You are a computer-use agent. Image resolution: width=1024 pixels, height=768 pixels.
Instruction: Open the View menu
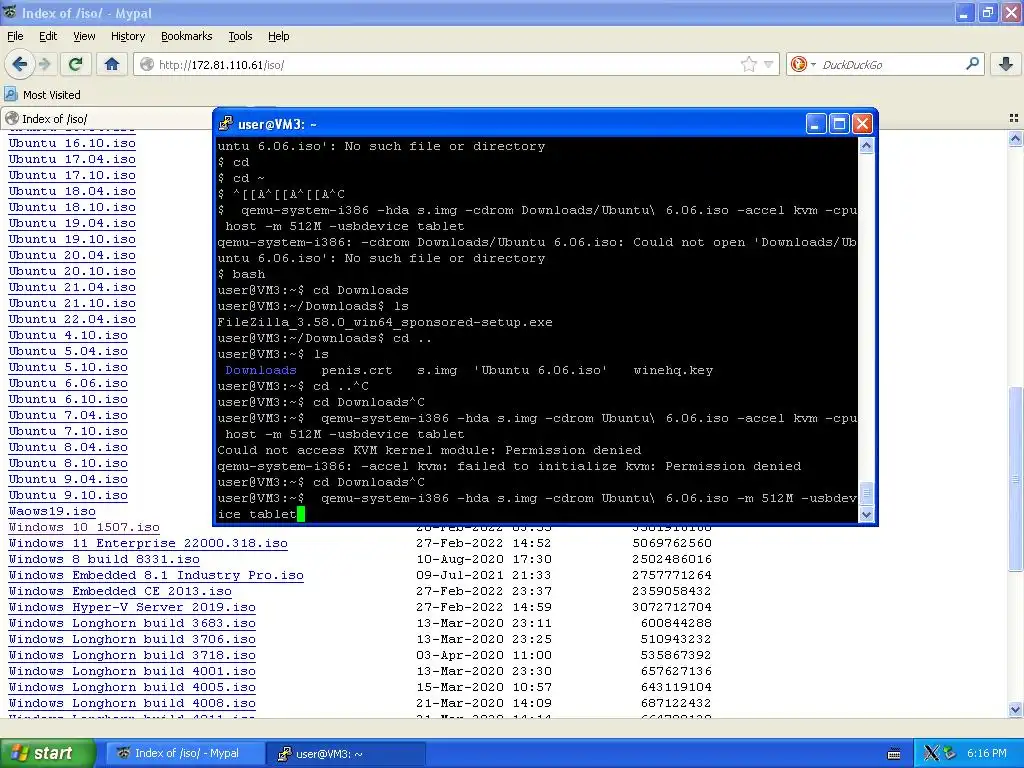coord(84,36)
